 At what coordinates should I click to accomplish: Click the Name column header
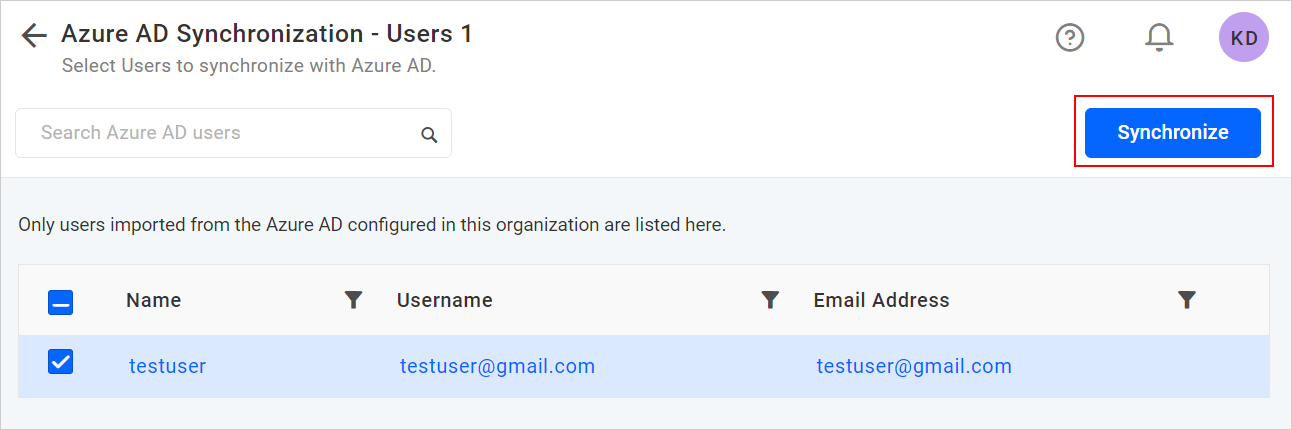coord(154,300)
